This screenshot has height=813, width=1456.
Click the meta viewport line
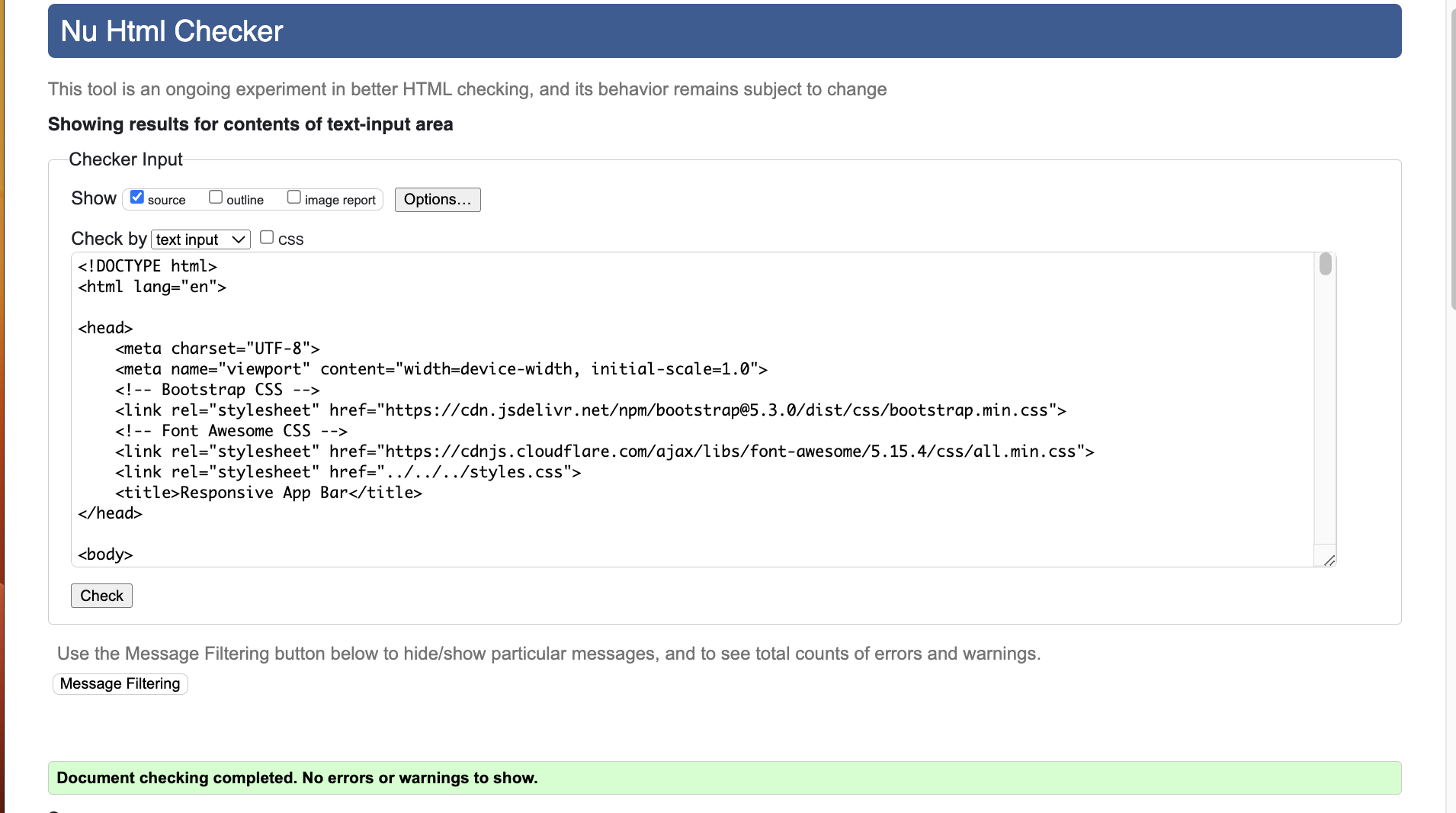click(x=441, y=369)
